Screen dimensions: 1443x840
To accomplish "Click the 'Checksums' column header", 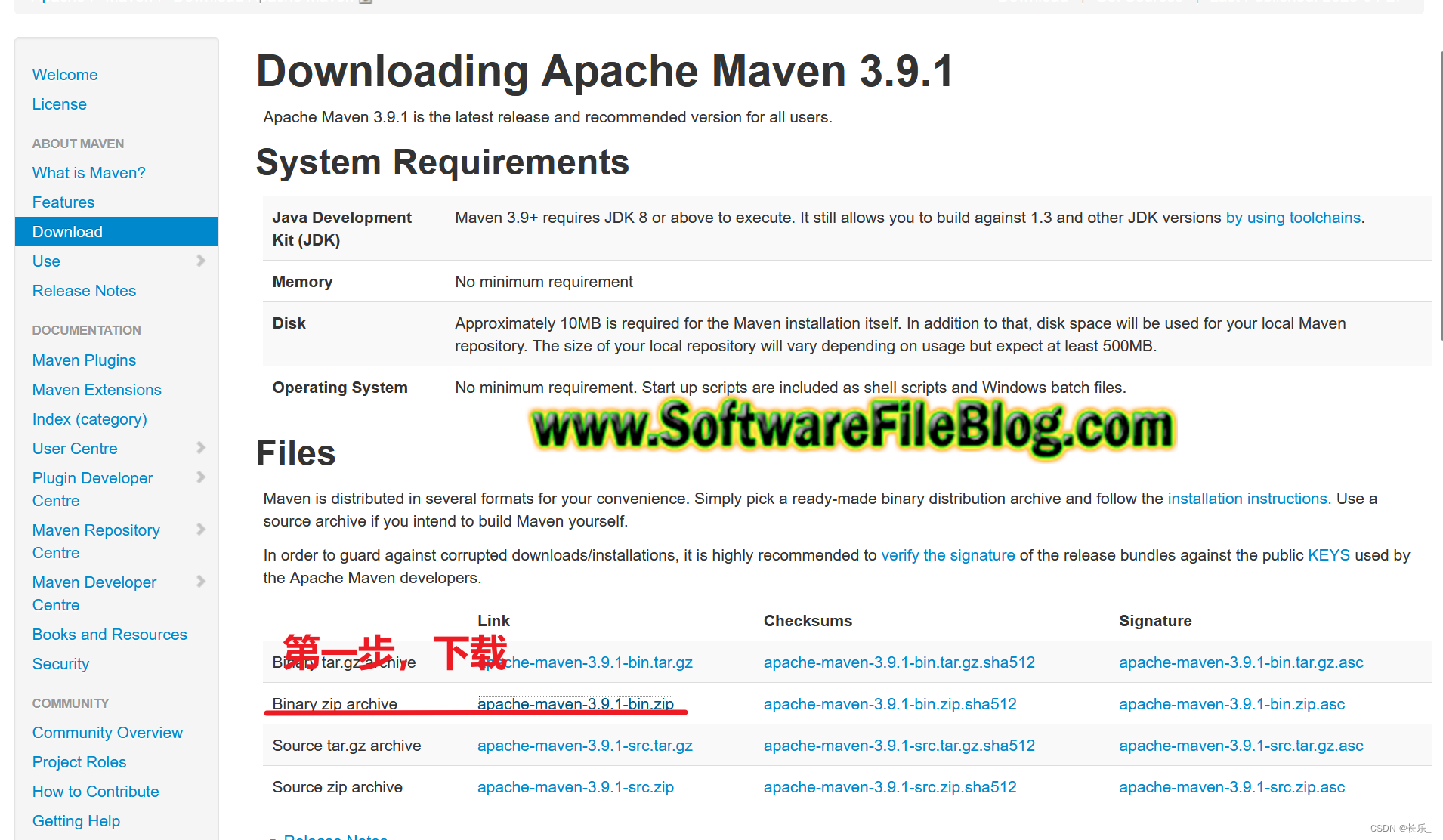I will 808,621.
